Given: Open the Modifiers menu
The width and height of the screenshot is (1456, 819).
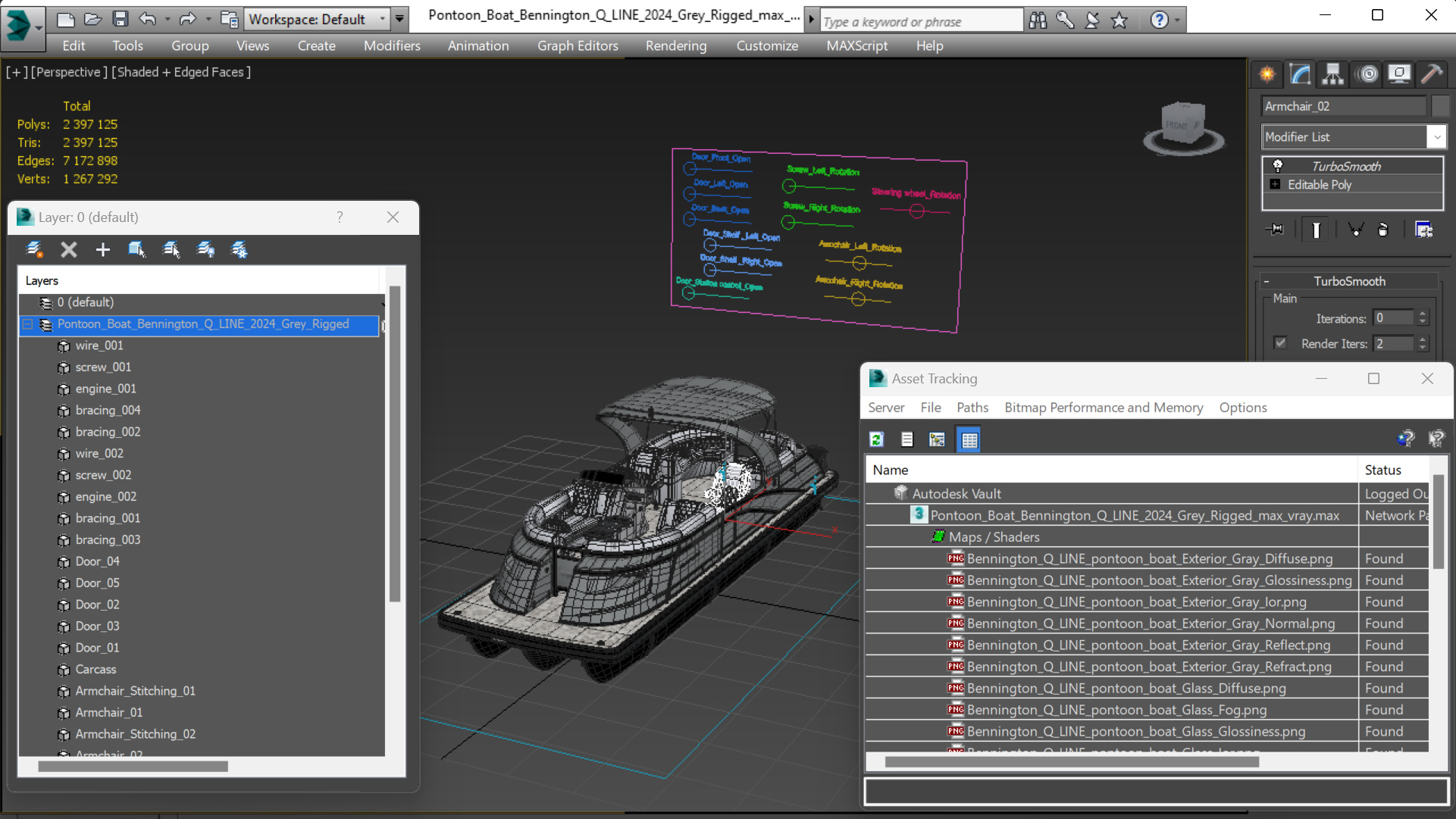Looking at the screenshot, I should 392,45.
